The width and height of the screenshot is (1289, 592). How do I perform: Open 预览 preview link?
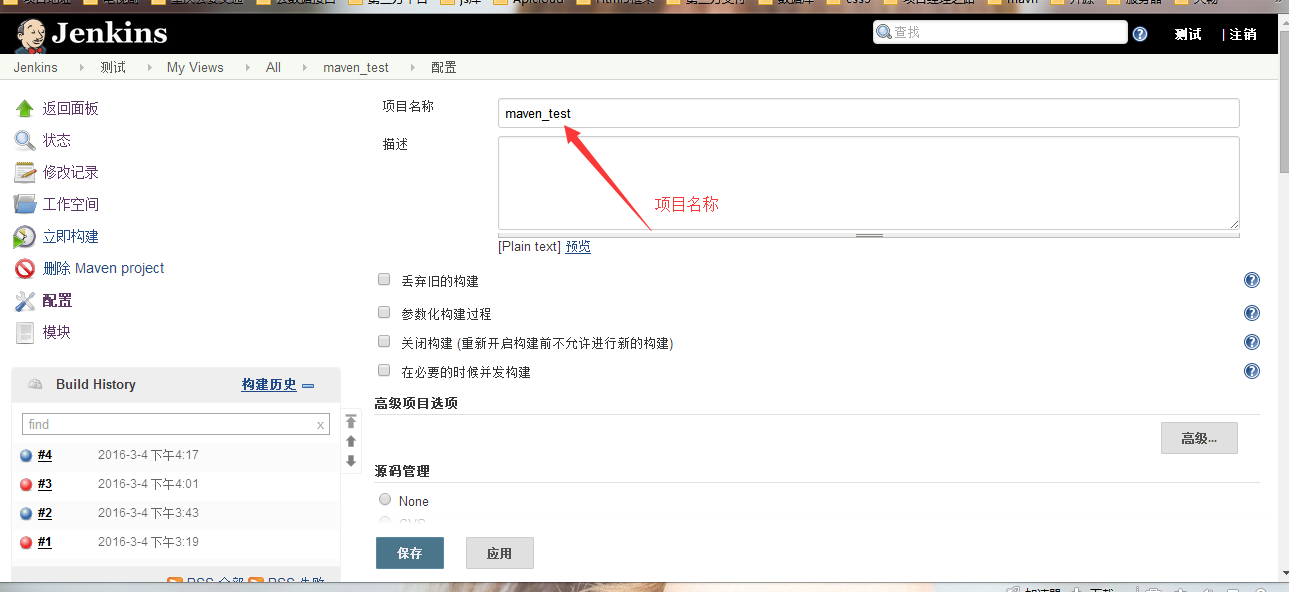pyautogui.click(x=578, y=246)
